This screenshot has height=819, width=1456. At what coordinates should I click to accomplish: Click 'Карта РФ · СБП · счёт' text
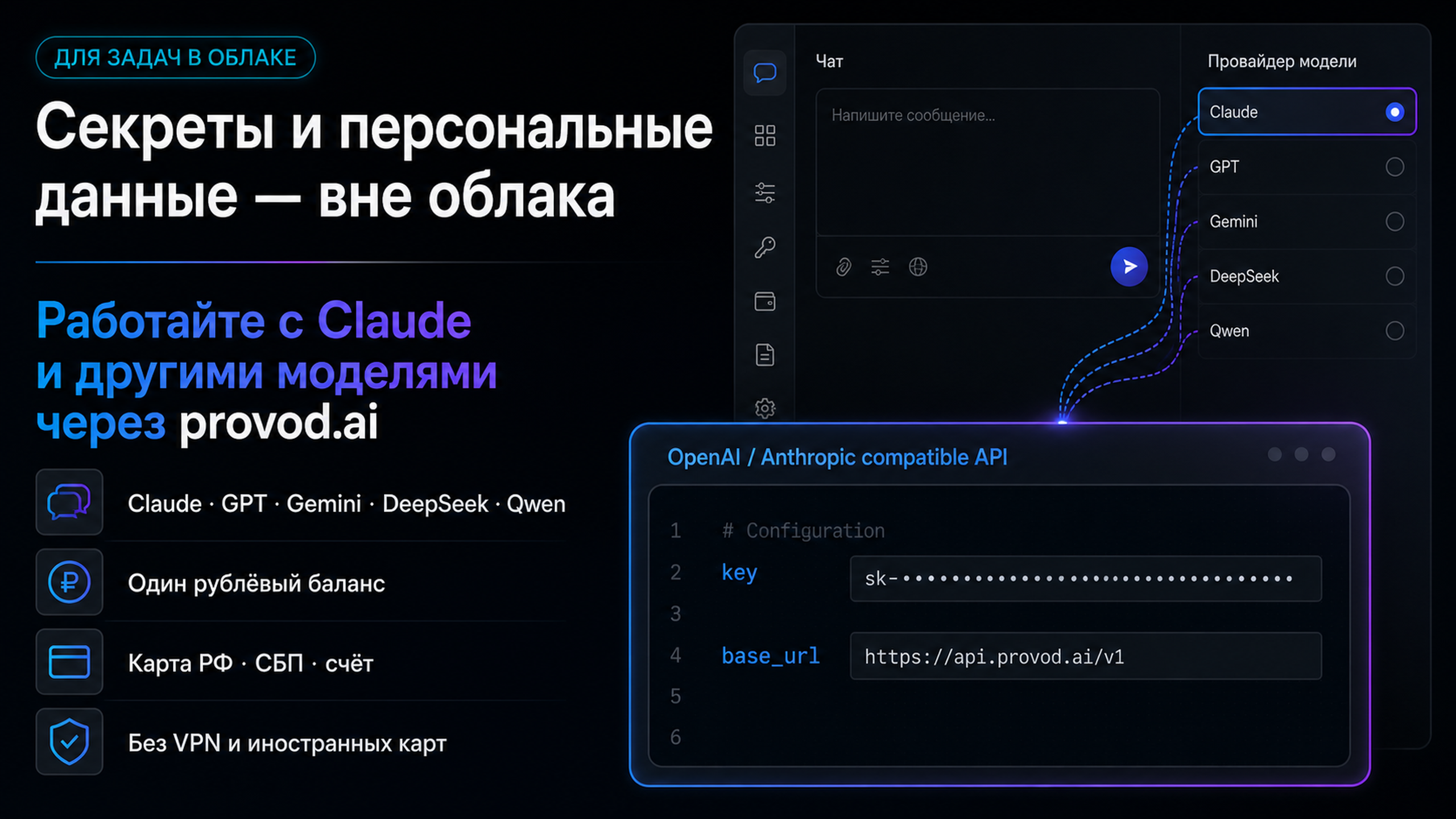point(251,663)
